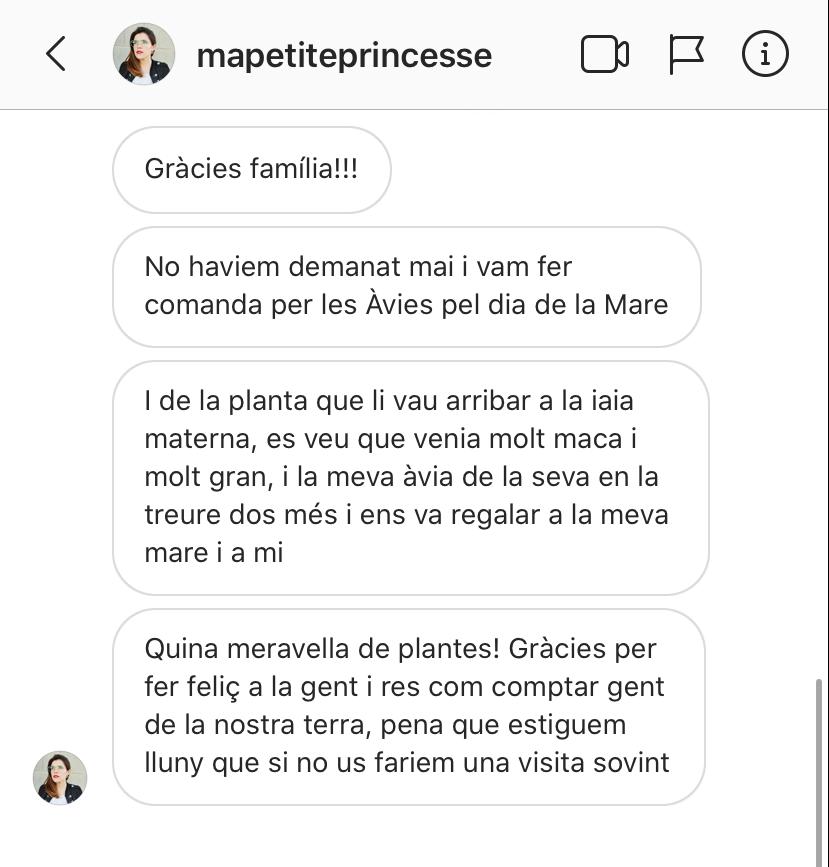Click "mare i a mi" message line
This screenshot has height=867, width=829.
pyautogui.click(x=214, y=553)
